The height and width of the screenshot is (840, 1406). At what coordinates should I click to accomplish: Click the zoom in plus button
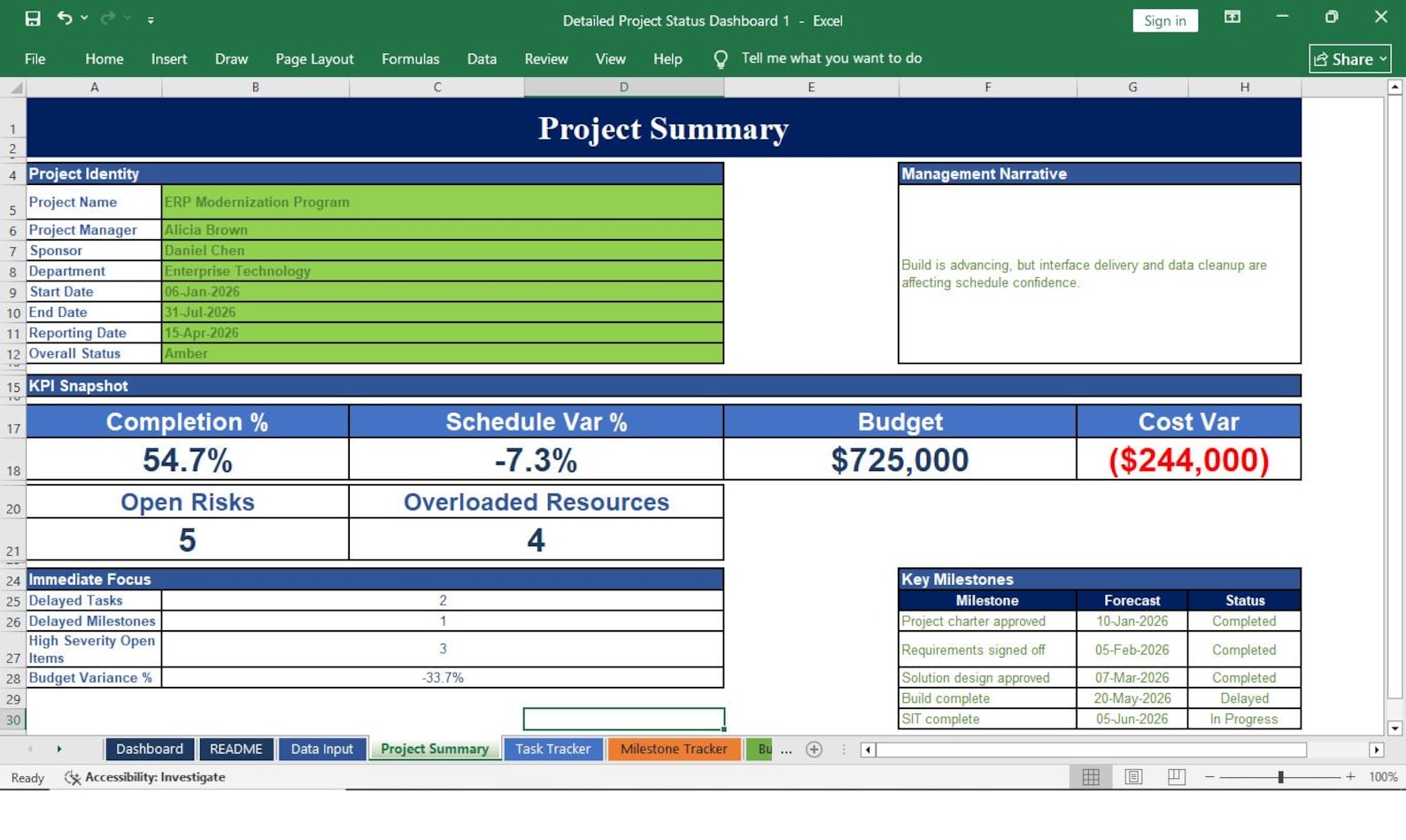pos(1350,777)
